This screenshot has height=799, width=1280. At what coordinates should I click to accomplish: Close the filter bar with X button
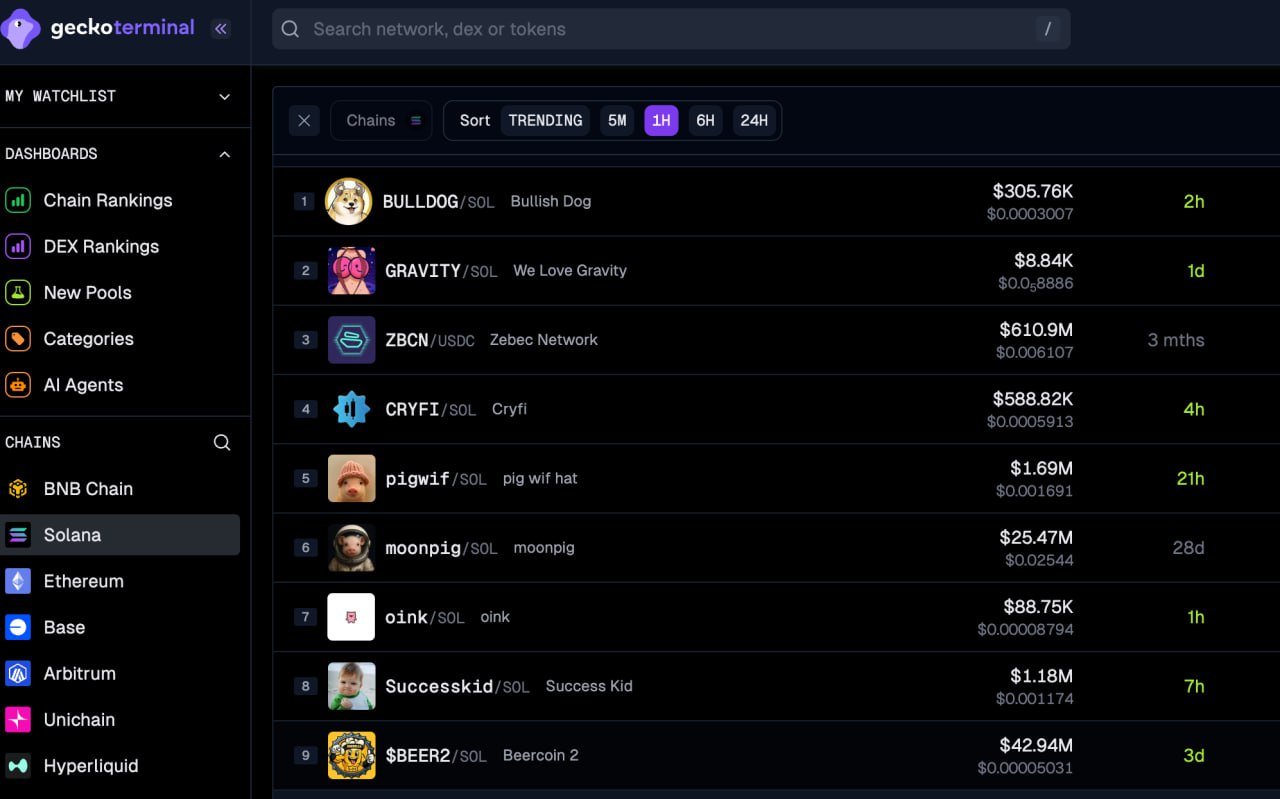(304, 120)
